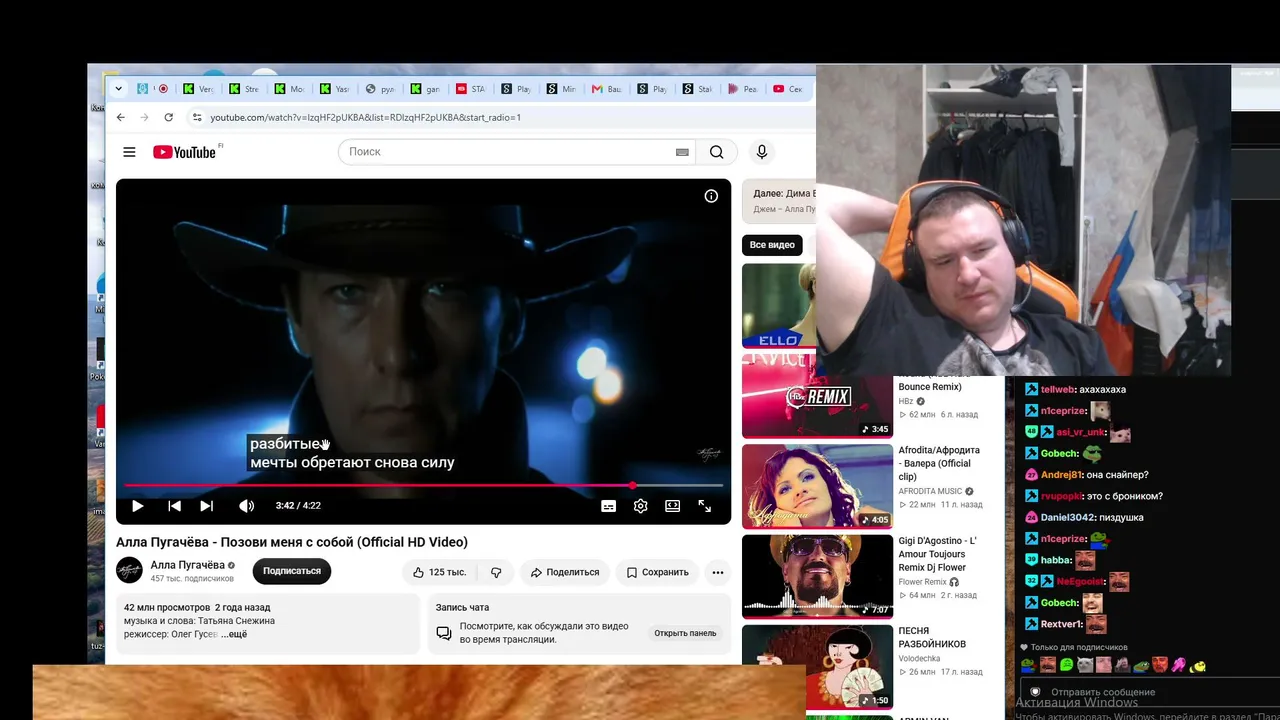1280x720 pixels.
Task: Click chat username Rextver1
Action: coord(1061,625)
